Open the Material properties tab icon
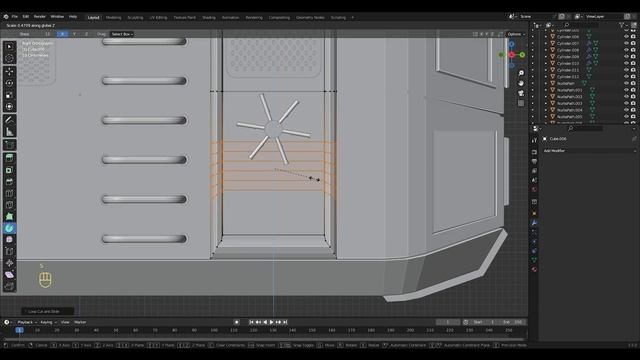The image size is (640, 360). (x=534, y=269)
